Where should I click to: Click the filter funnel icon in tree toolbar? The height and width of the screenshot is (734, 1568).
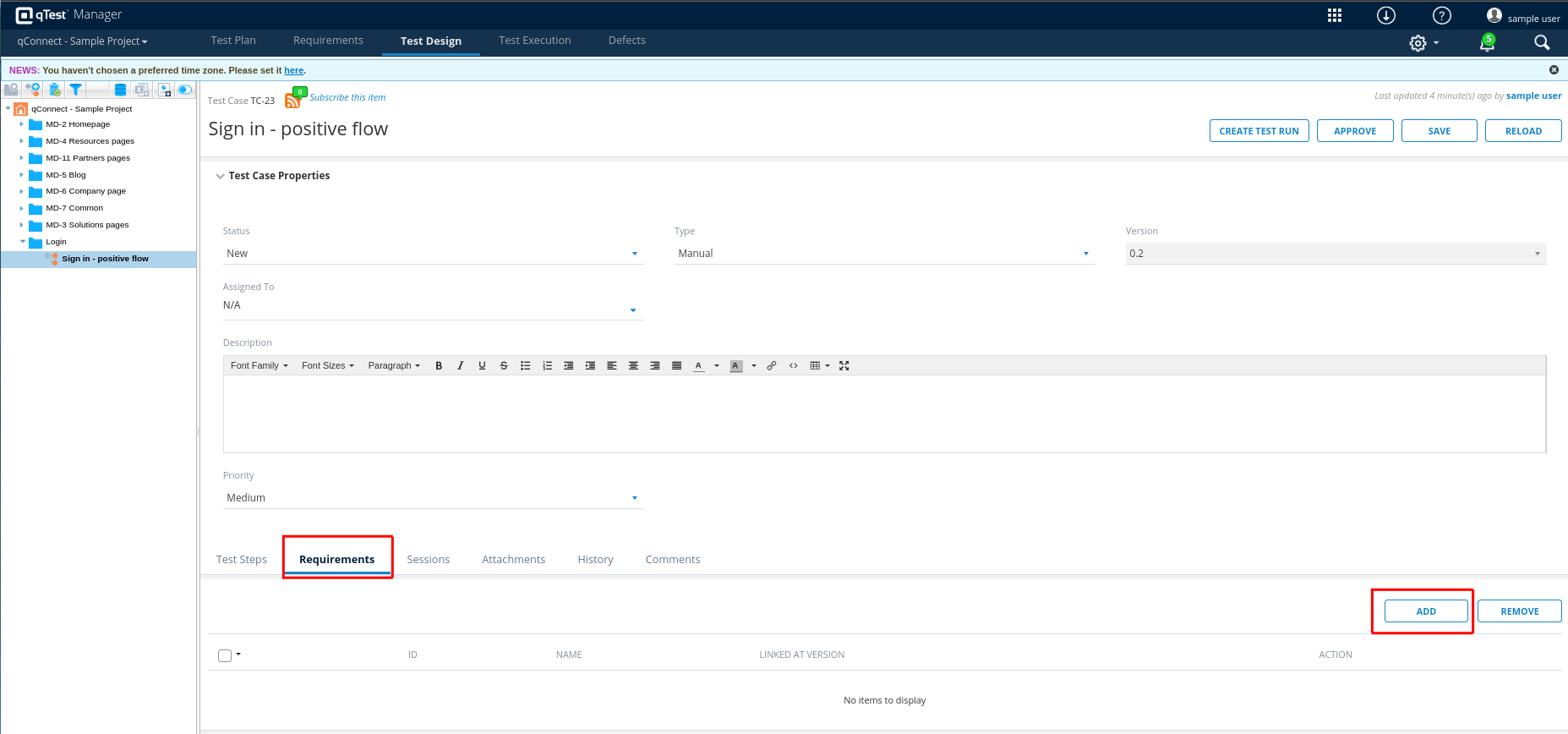click(x=76, y=90)
